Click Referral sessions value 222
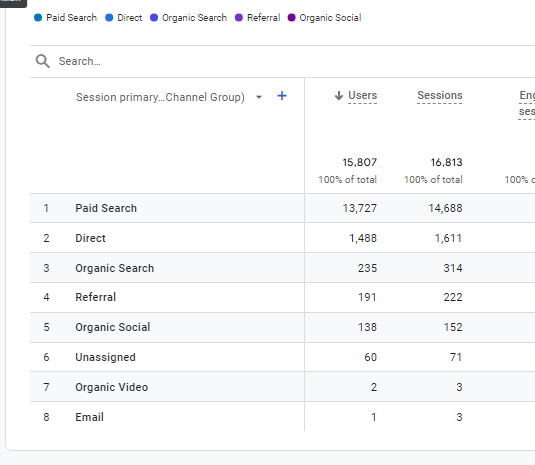The width and height of the screenshot is (535, 465). 453,297
